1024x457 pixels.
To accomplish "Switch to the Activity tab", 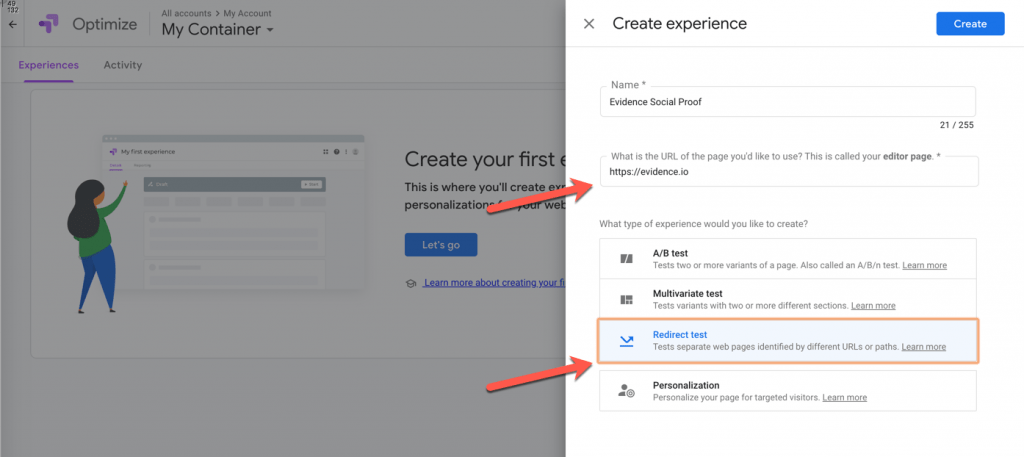I will click(123, 65).
